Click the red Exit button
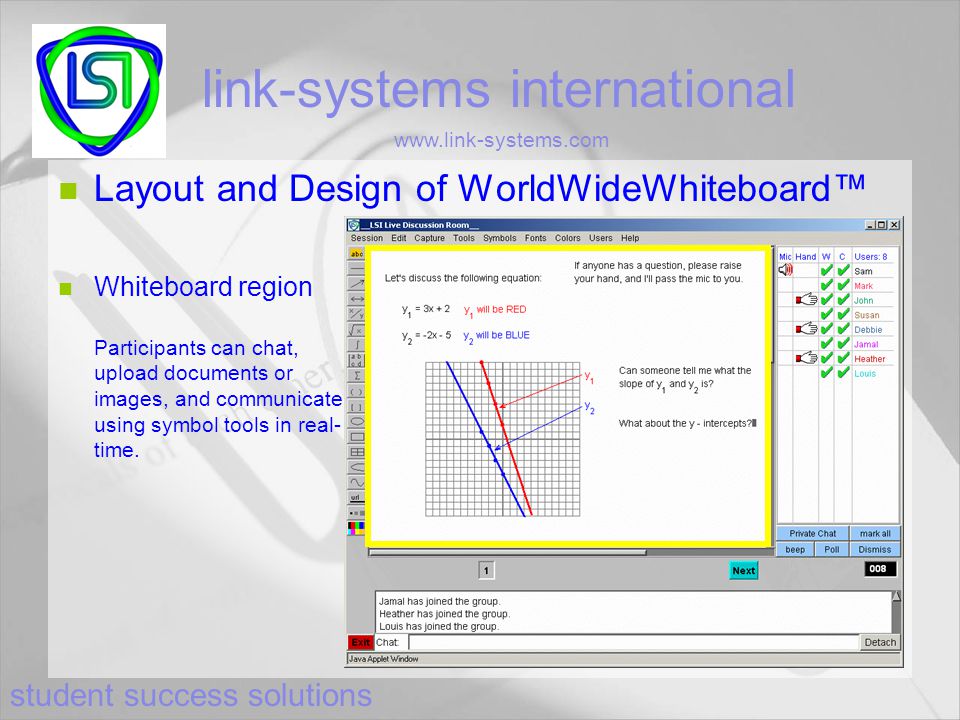The height and width of the screenshot is (720, 960). coord(361,642)
